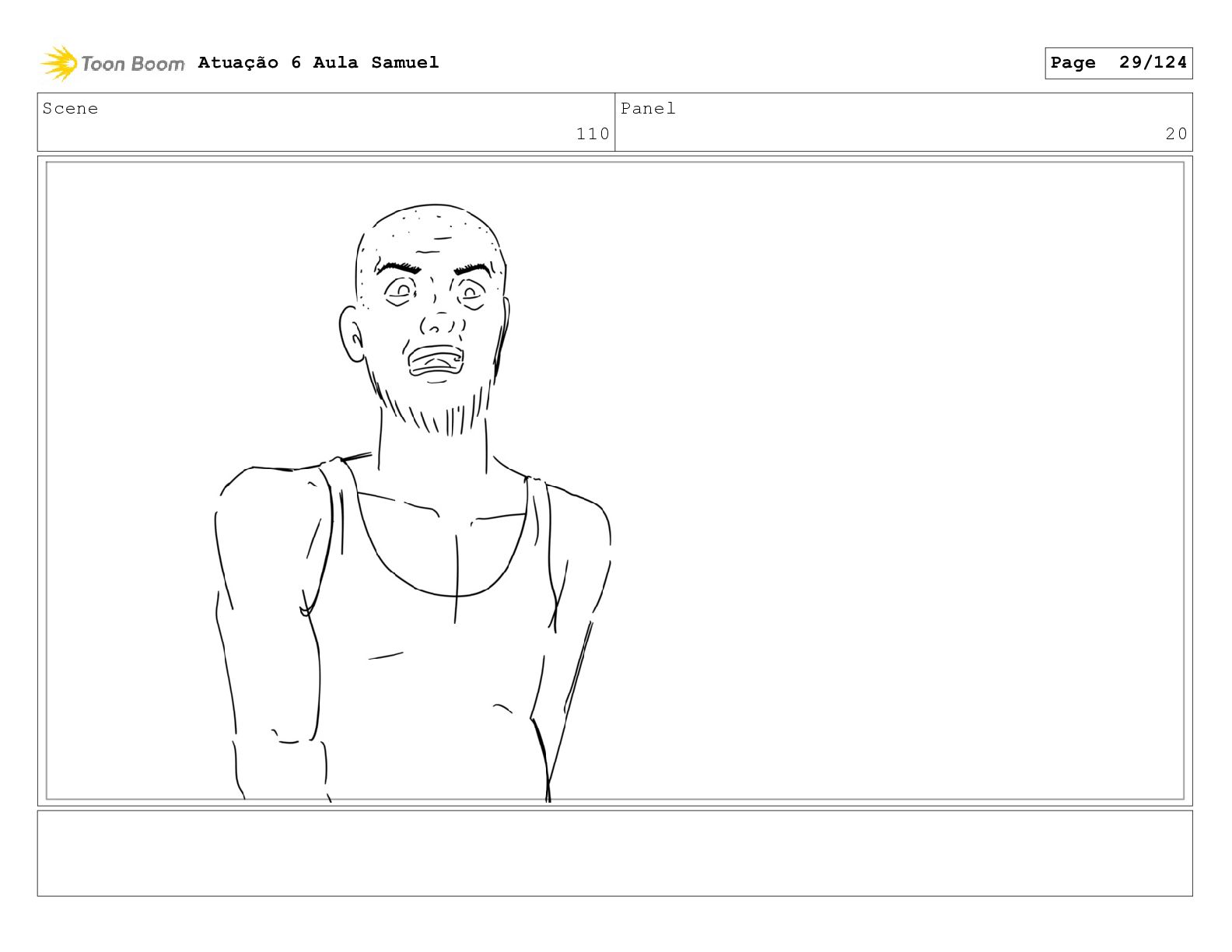
Task: Select the title 'Atuação 6 Aula Samuel'
Action: [x=318, y=62]
